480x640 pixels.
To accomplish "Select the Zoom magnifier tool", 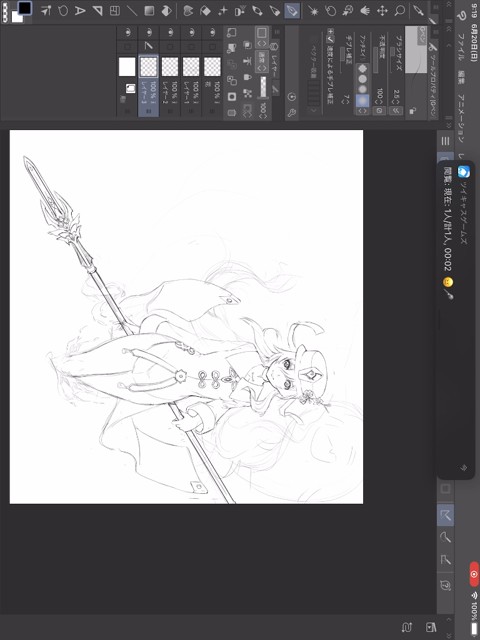I will [399, 11].
